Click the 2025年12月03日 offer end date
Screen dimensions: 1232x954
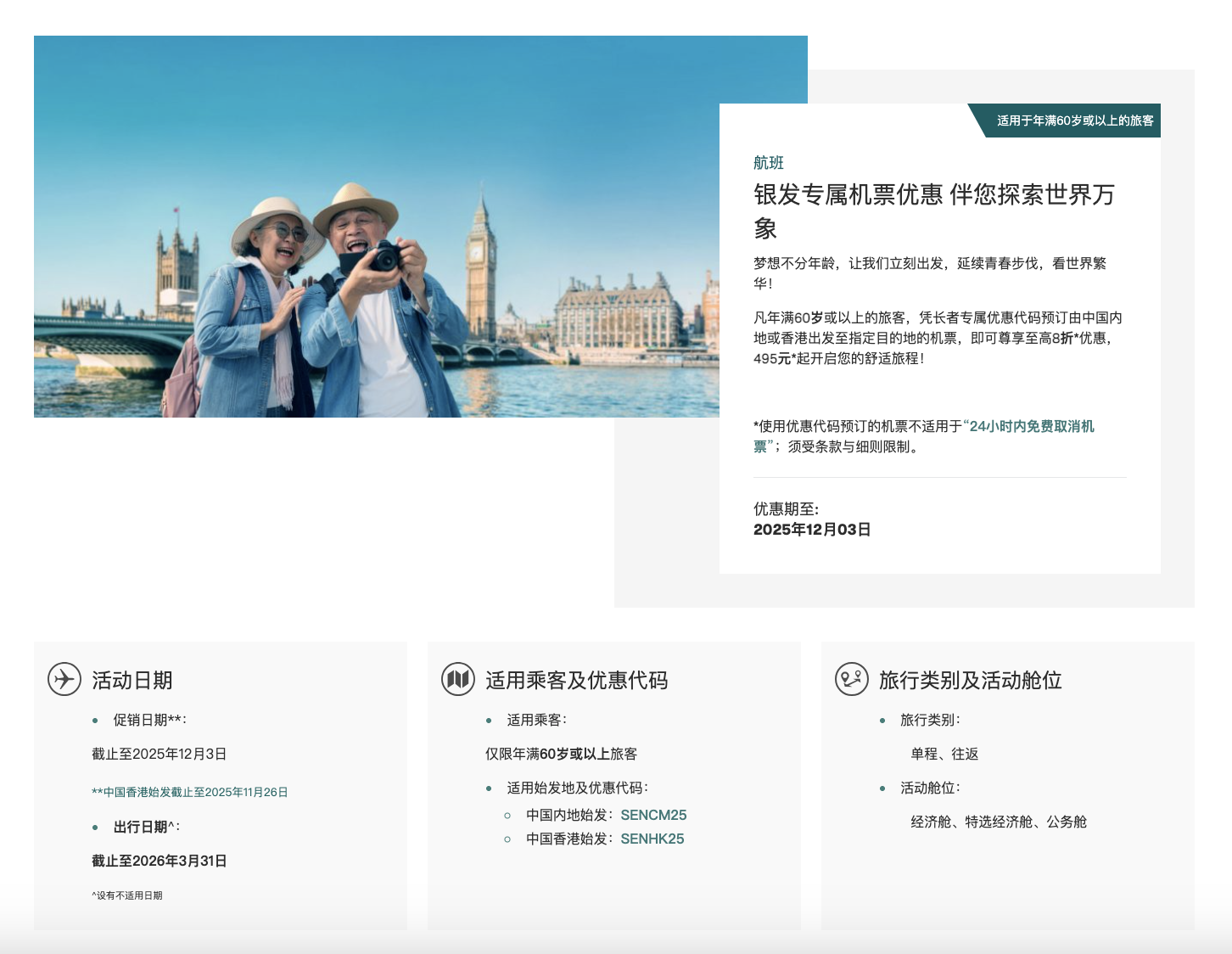tap(812, 530)
